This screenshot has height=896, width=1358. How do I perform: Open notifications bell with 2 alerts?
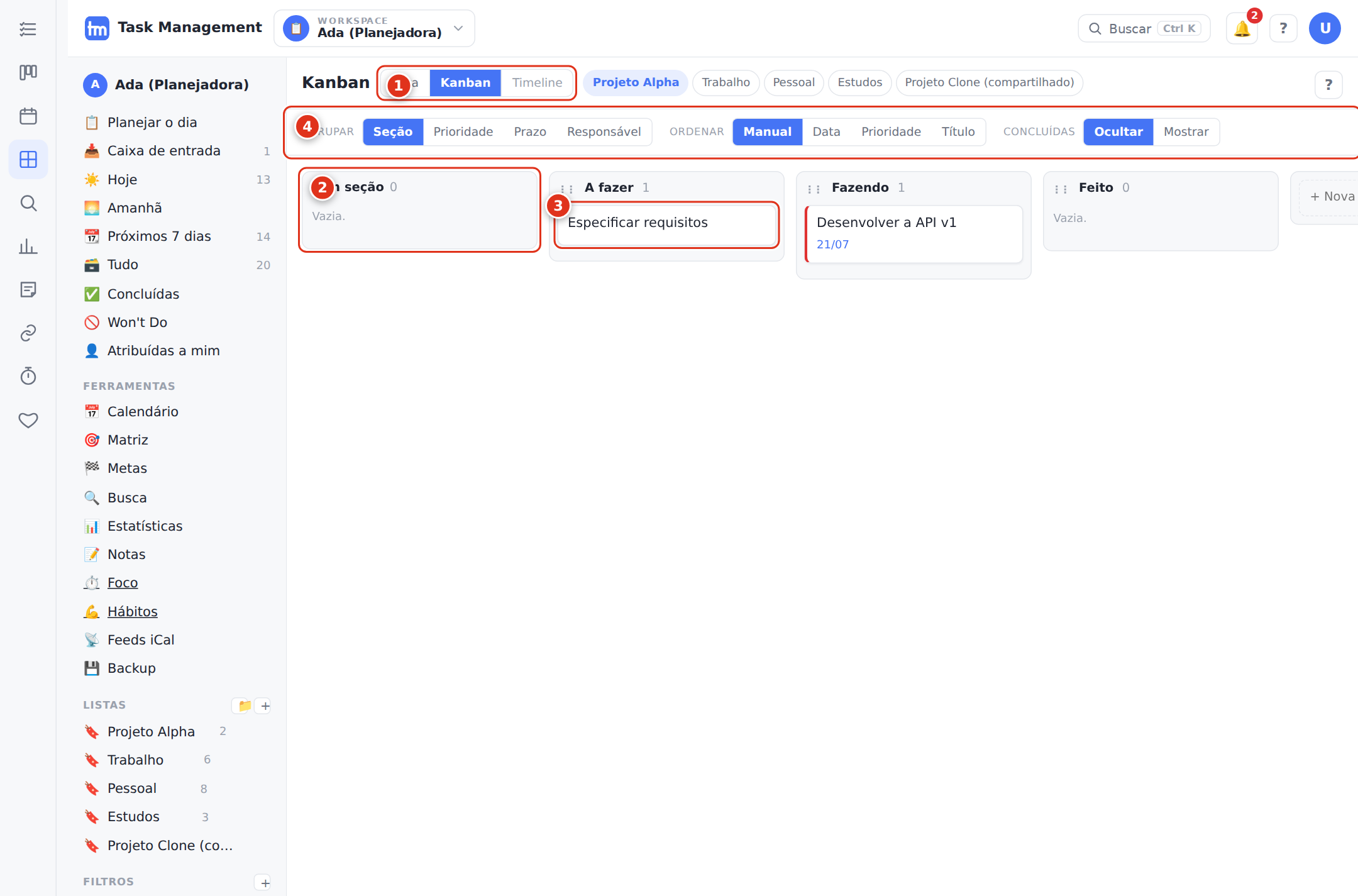coord(1242,29)
